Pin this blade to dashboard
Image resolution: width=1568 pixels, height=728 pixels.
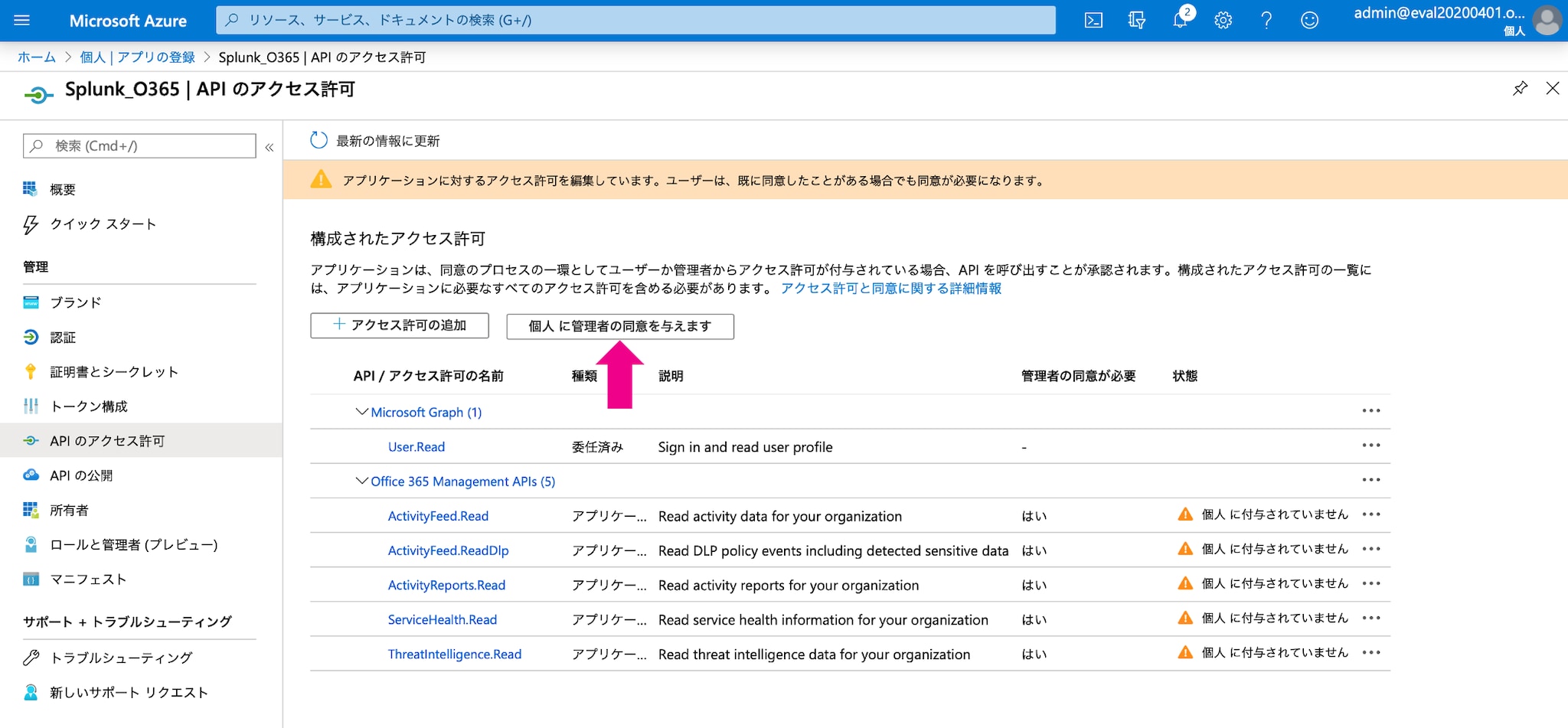(x=1521, y=89)
